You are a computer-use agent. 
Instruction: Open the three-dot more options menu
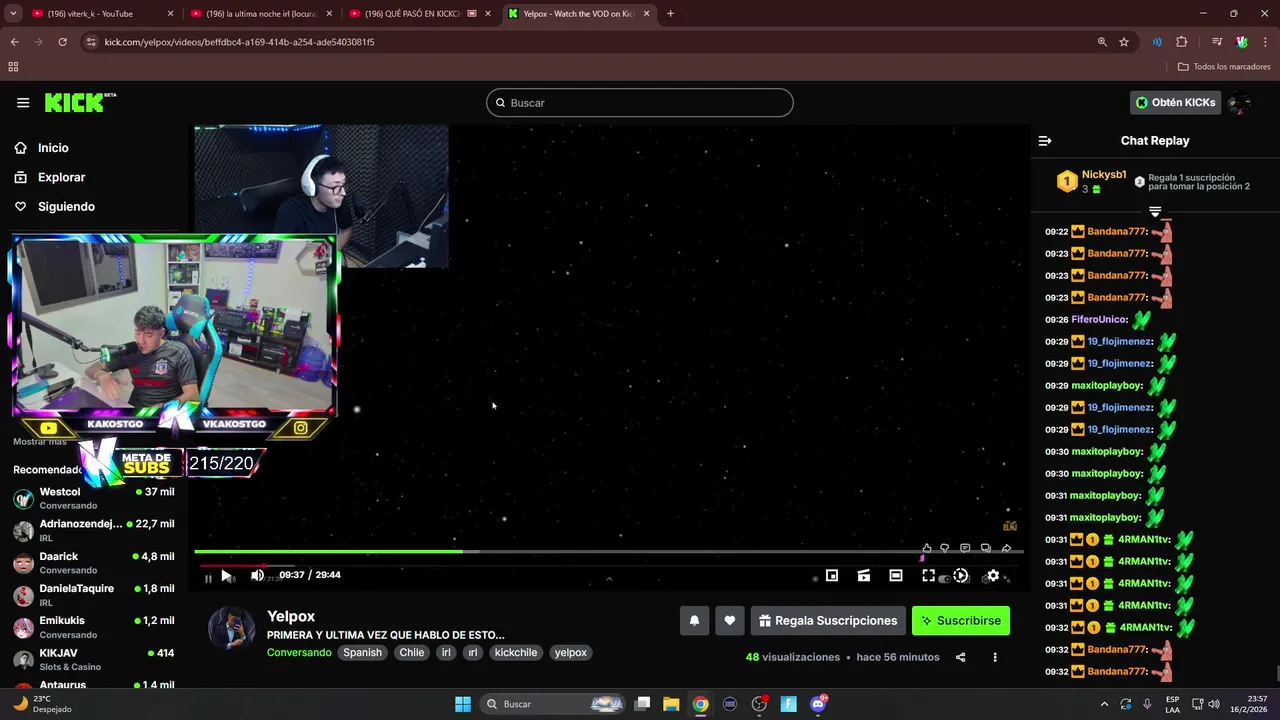995,658
